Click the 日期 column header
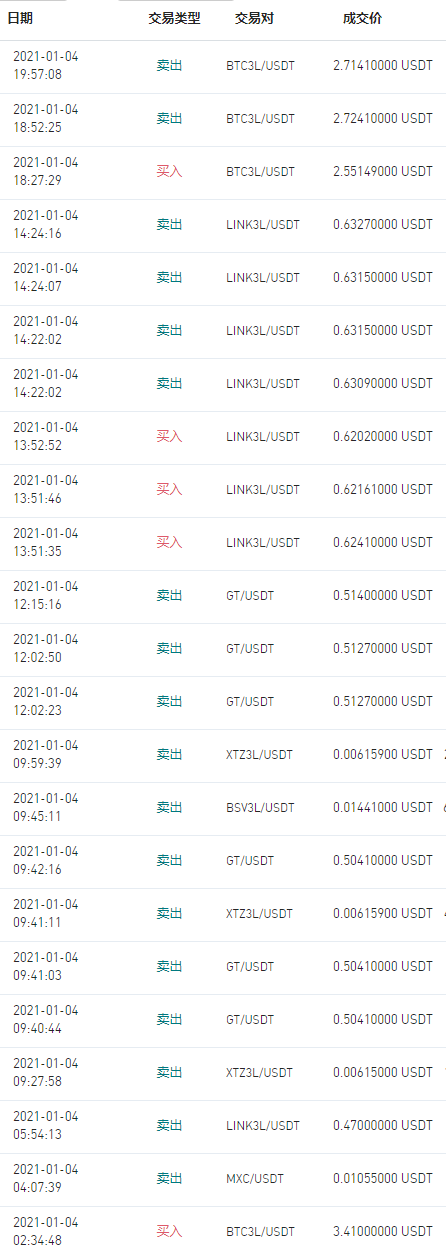Image resolution: width=446 pixels, height=1258 pixels. tap(20, 18)
